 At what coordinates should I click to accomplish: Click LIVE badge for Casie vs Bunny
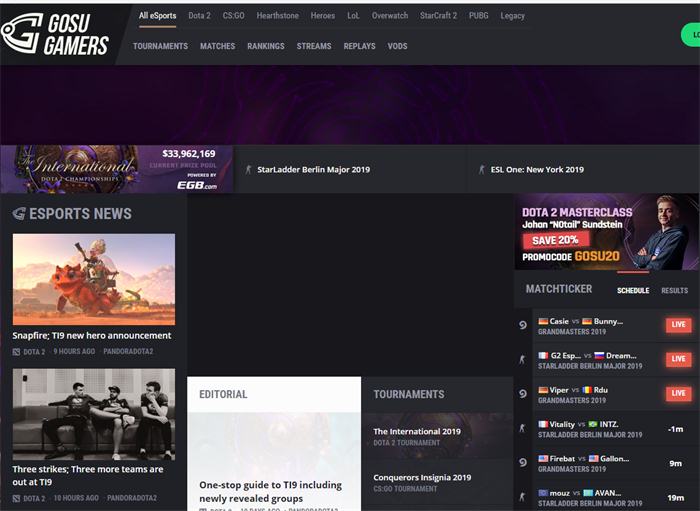point(679,325)
